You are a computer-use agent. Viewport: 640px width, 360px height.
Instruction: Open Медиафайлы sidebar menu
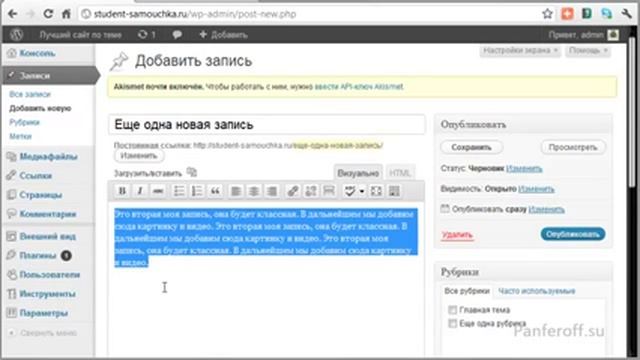click(48, 157)
